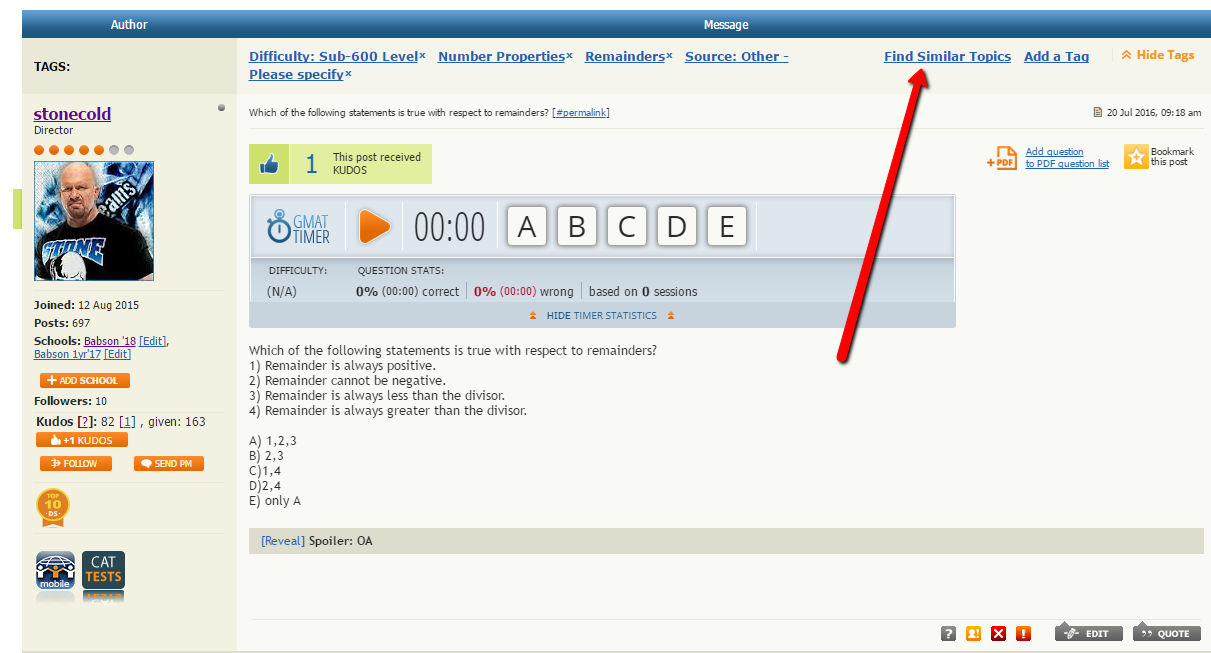Select answer choice C in timer
This screenshot has width=1211, height=653.
(627, 227)
